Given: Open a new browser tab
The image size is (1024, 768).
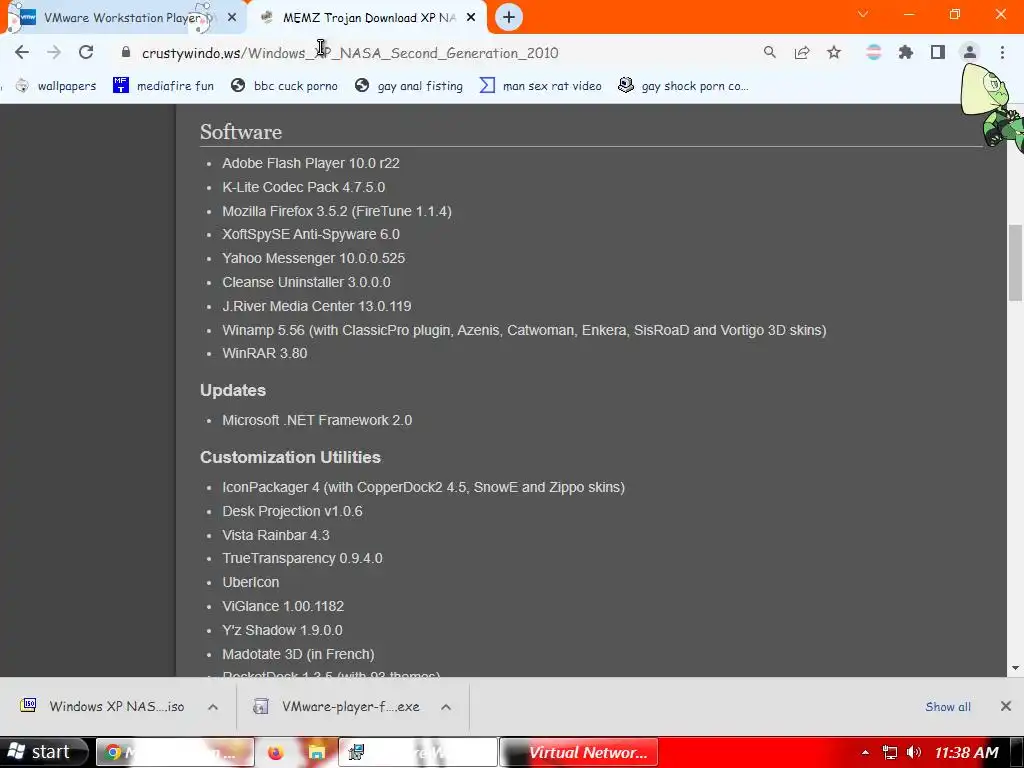Looking at the screenshot, I should (x=509, y=17).
